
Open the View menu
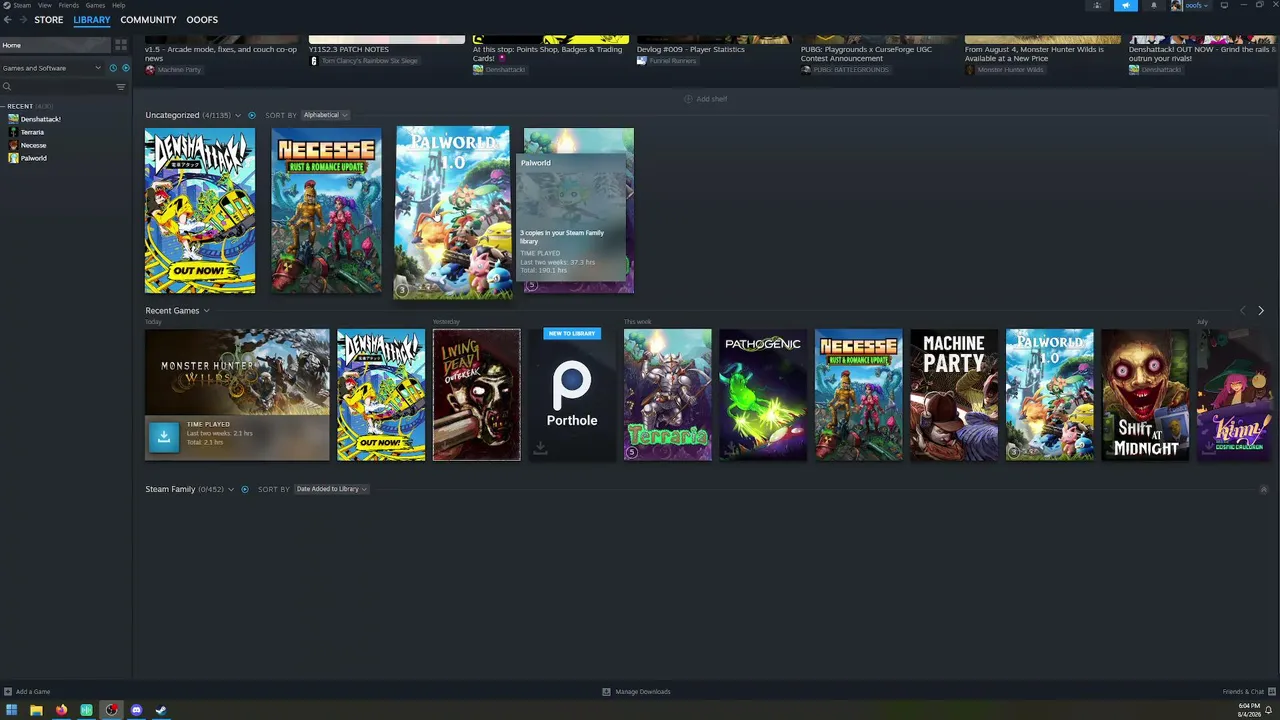[45, 5]
